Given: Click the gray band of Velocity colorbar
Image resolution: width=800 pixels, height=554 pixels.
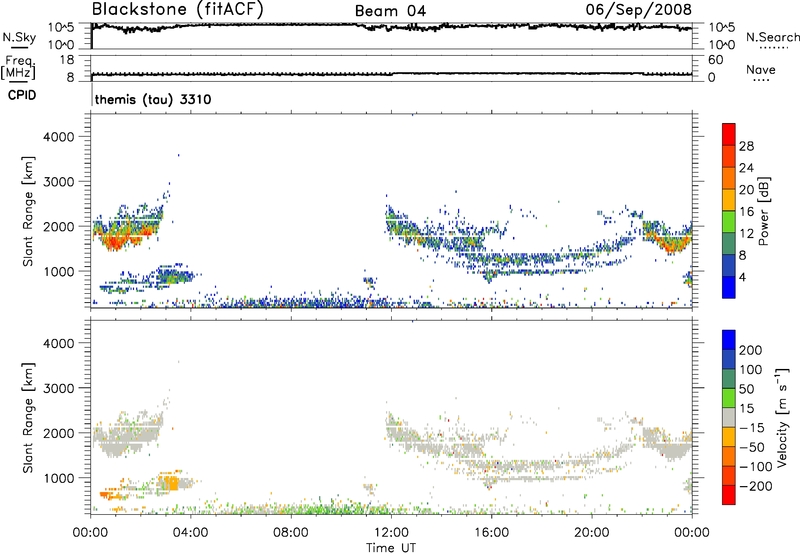Looking at the screenshot, I should [729, 417].
